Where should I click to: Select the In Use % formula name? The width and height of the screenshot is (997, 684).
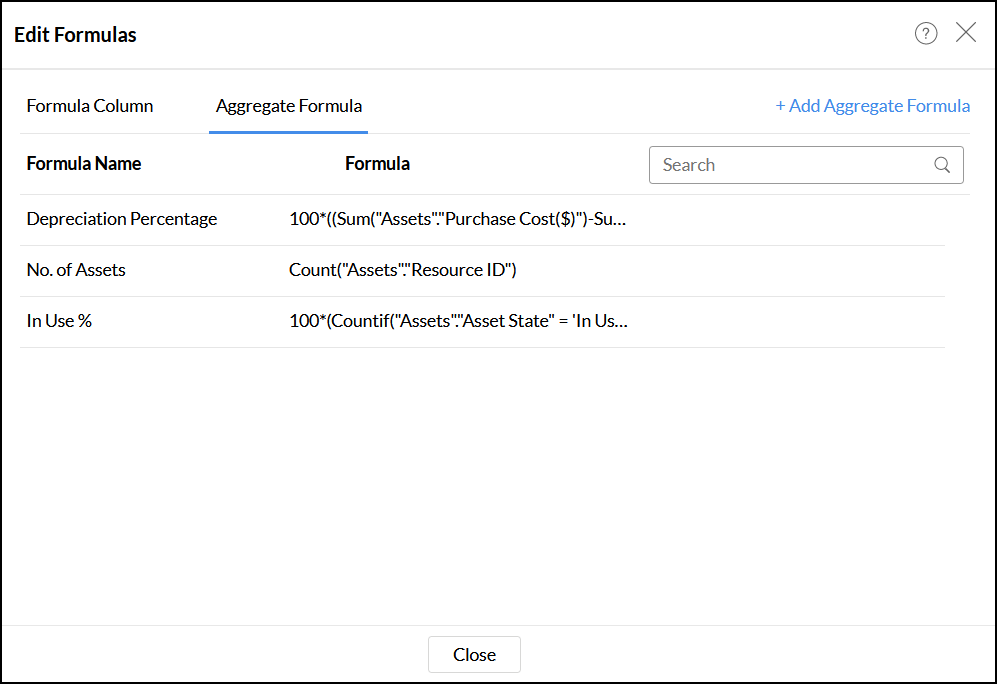pos(59,321)
